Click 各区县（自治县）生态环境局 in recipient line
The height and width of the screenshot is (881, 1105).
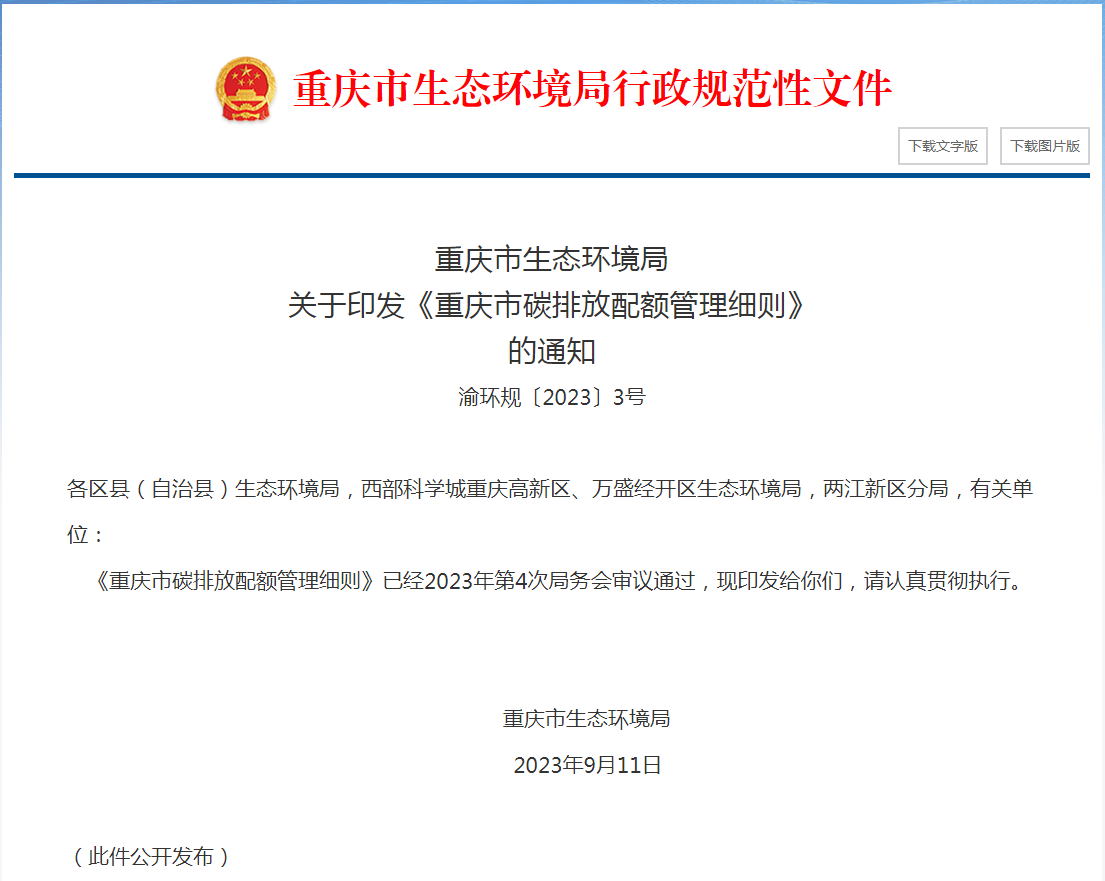[203, 489]
